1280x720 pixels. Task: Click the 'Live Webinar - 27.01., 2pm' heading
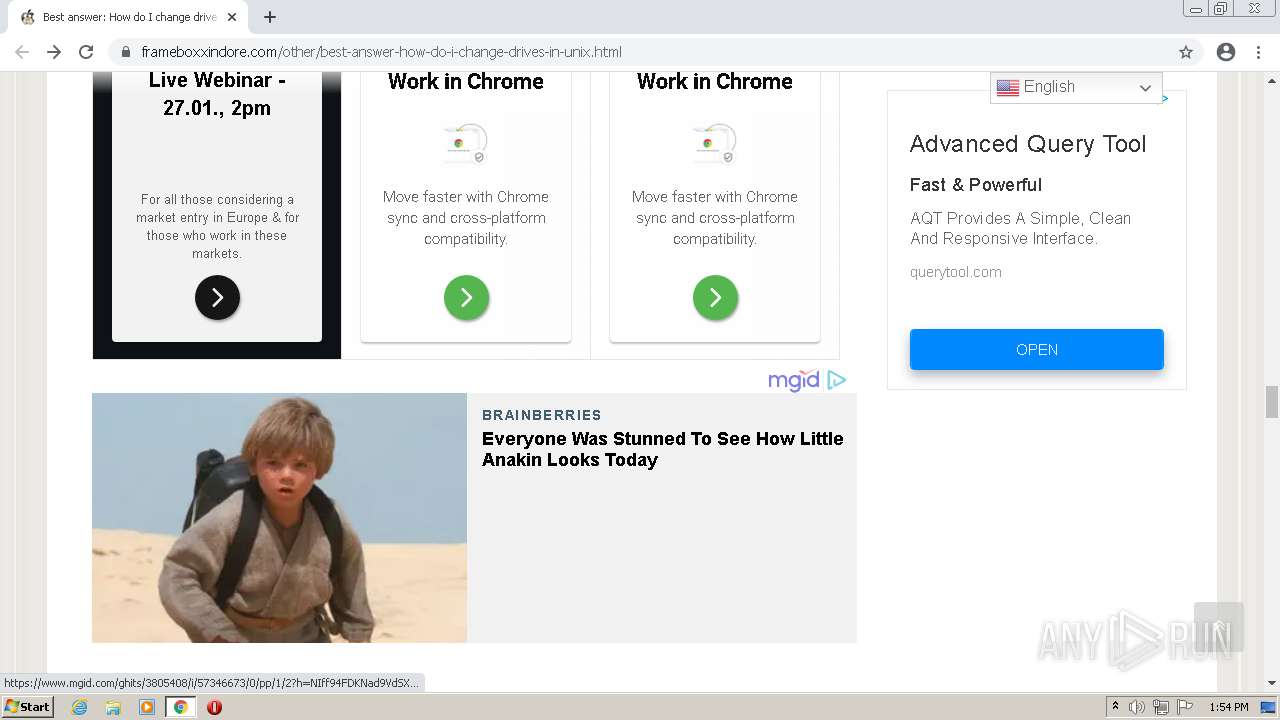[217, 94]
